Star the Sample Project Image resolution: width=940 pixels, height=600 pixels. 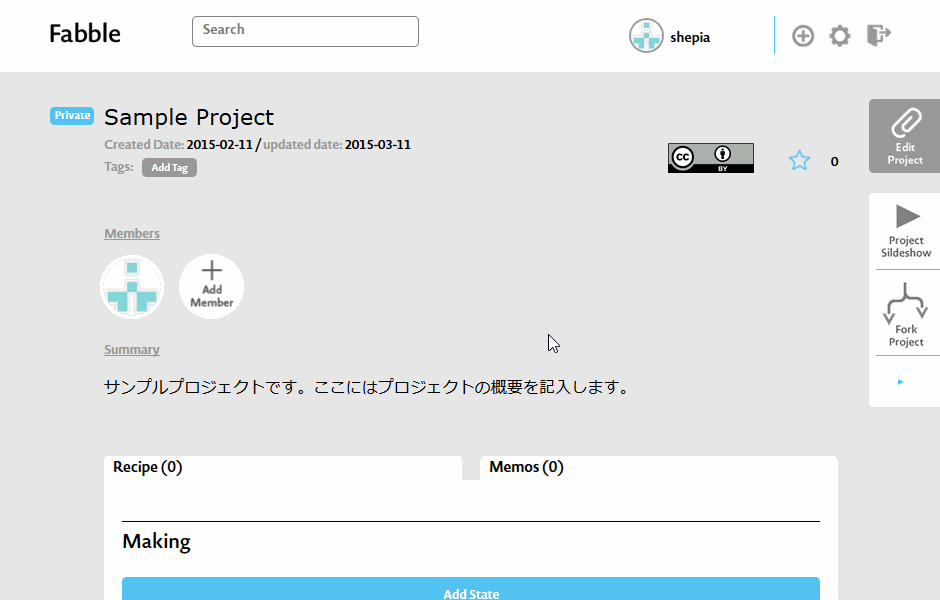click(x=799, y=161)
